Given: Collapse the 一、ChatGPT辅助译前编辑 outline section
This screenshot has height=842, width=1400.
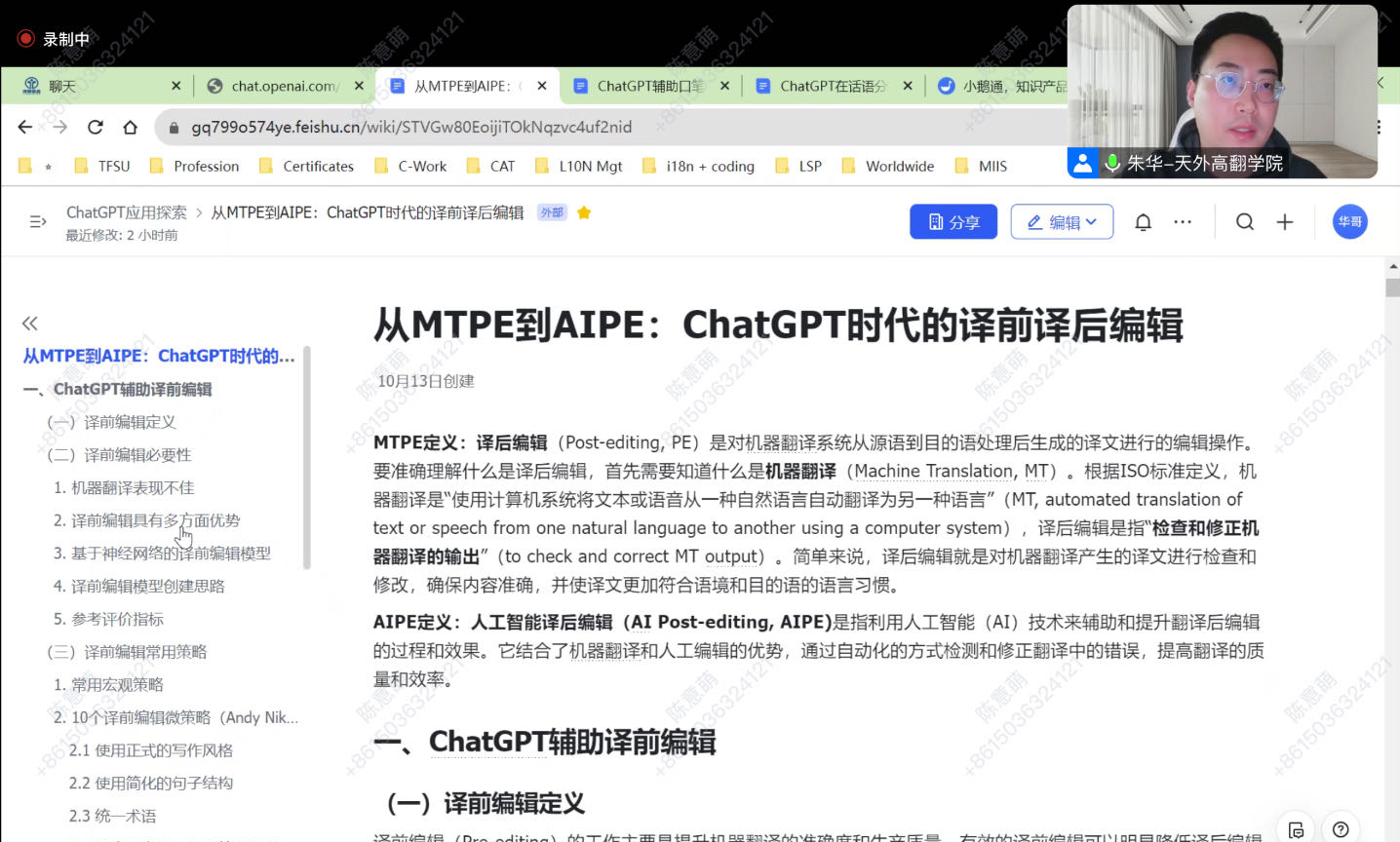Looking at the screenshot, I should point(32,390).
